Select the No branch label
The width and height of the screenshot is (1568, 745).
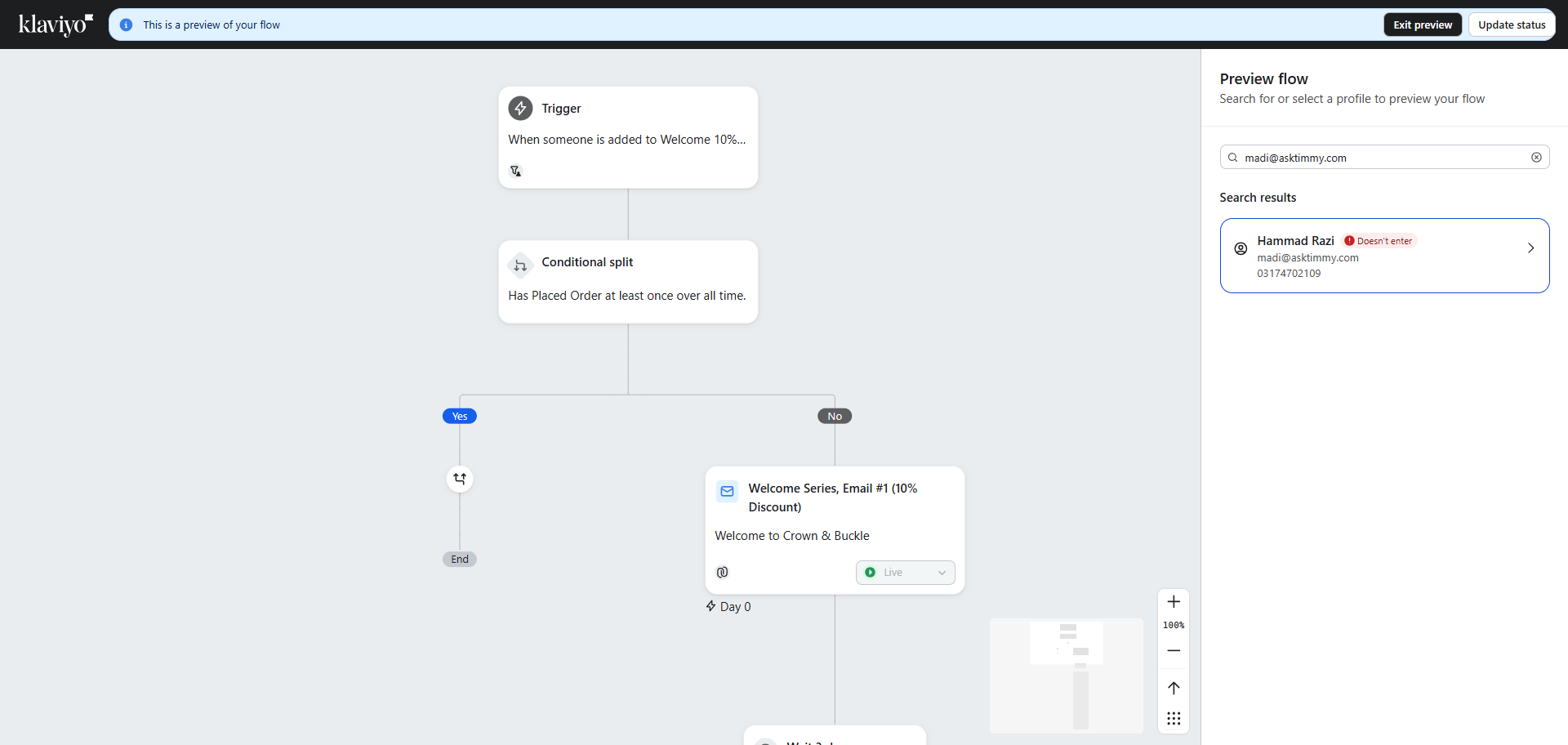[x=835, y=417]
